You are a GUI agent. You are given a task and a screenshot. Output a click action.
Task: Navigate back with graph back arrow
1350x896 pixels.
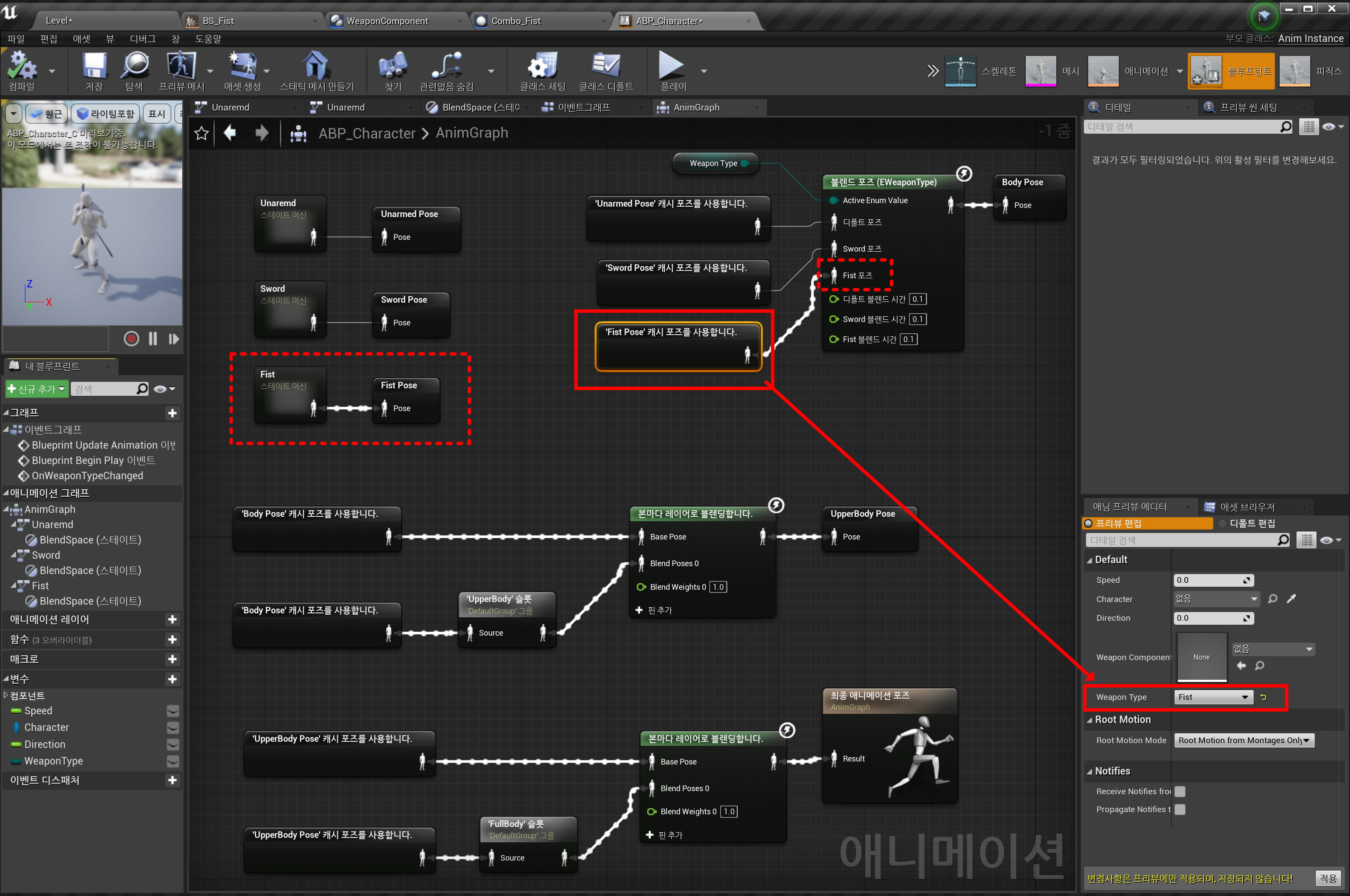click(x=230, y=133)
